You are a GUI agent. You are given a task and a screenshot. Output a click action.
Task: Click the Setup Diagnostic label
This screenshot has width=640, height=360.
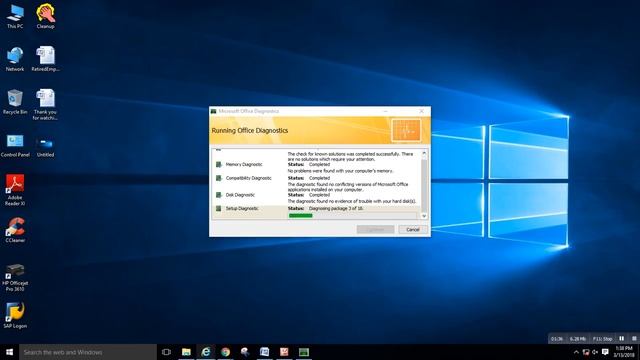[242, 209]
